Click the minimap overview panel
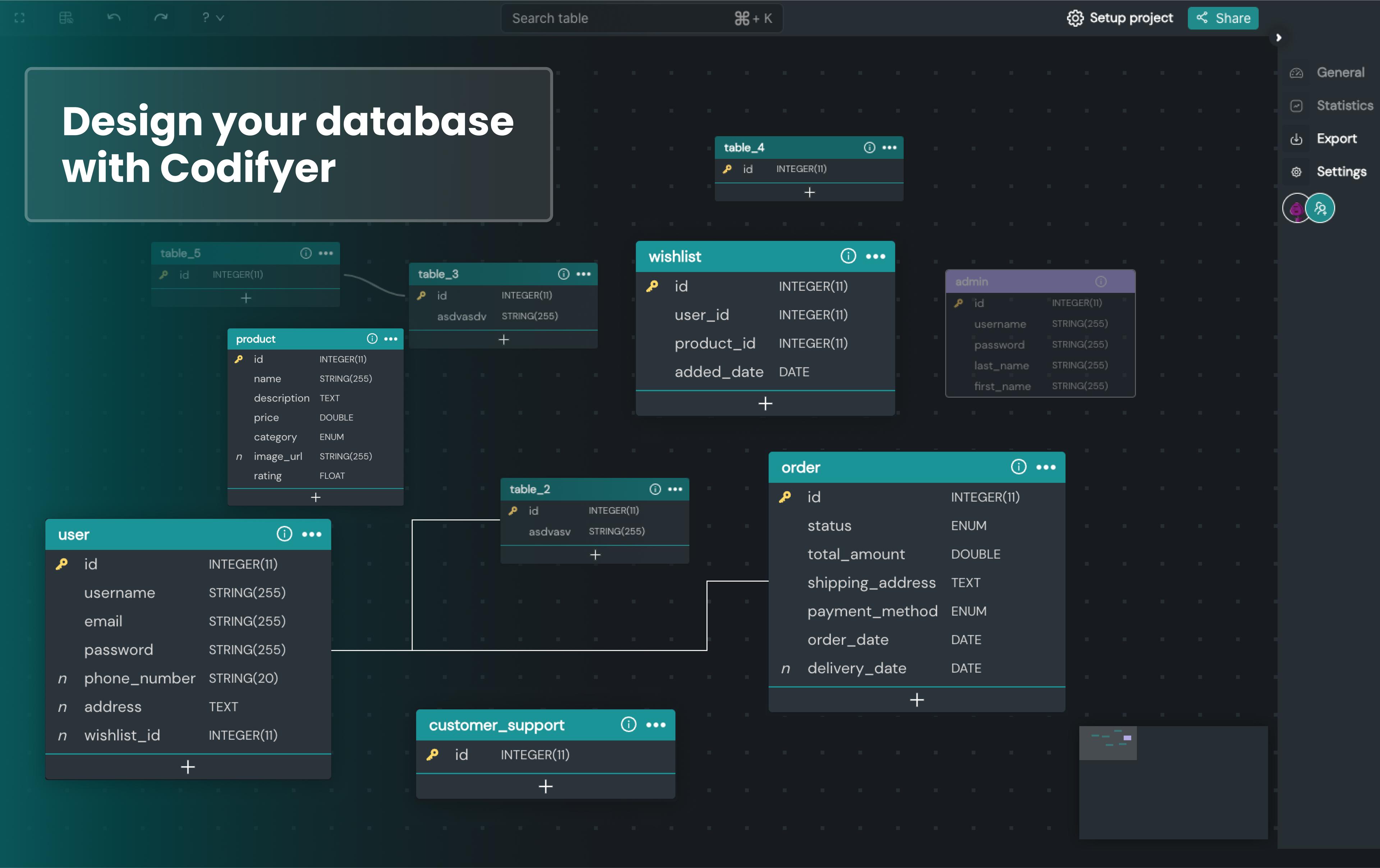Viewport: 1380px width, 868px height. (x=1173, y=782)
